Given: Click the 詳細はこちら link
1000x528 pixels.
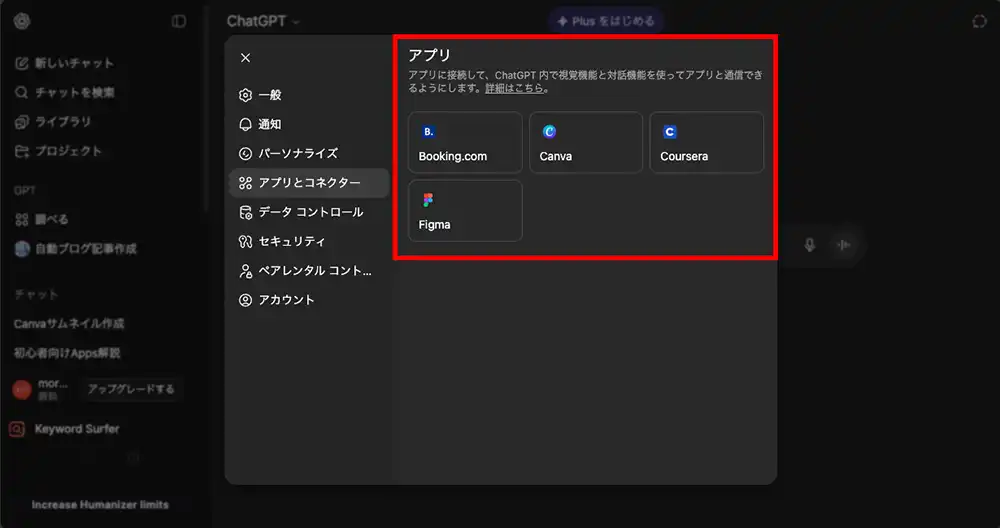Looking at the screenshot, I should 515,88.
